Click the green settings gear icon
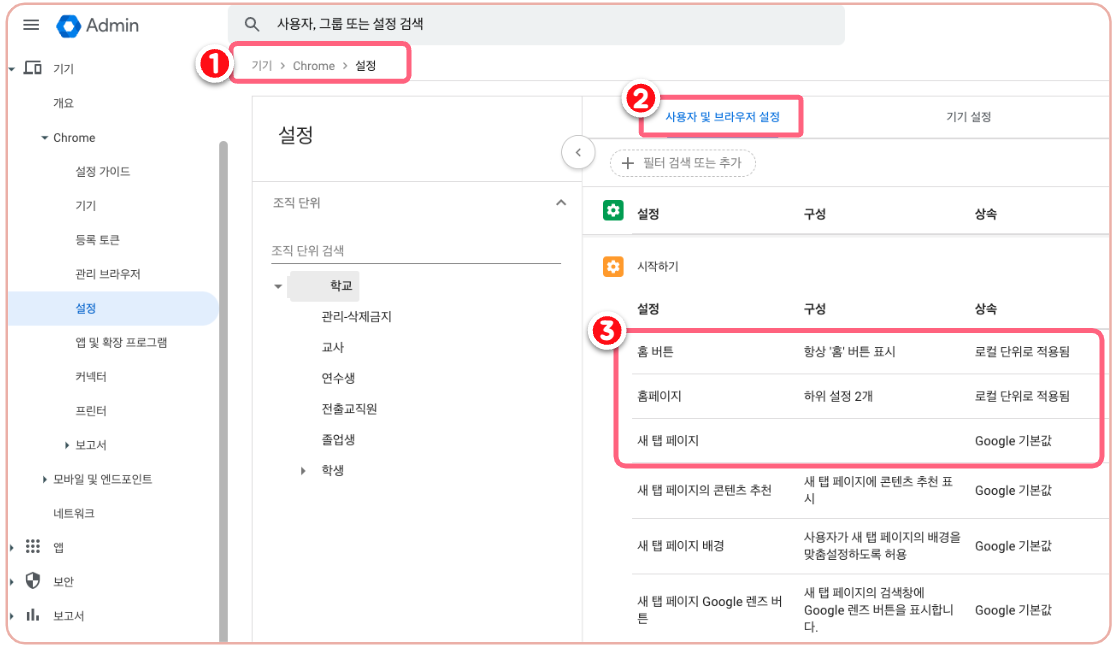 (613, 211)
